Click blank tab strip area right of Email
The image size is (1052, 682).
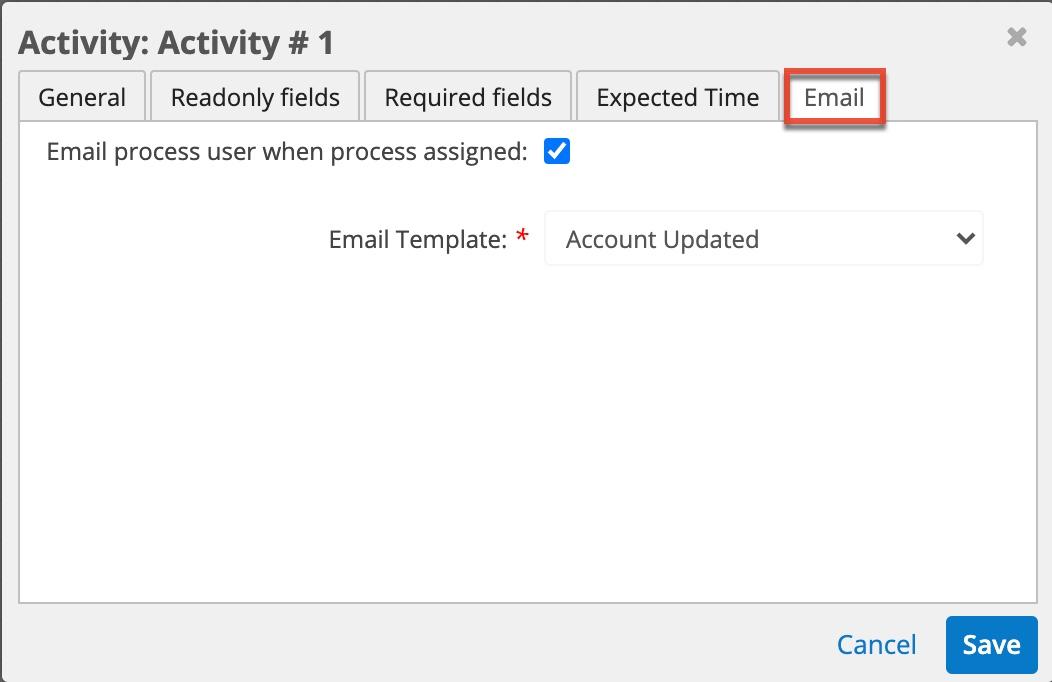[960, 98]
